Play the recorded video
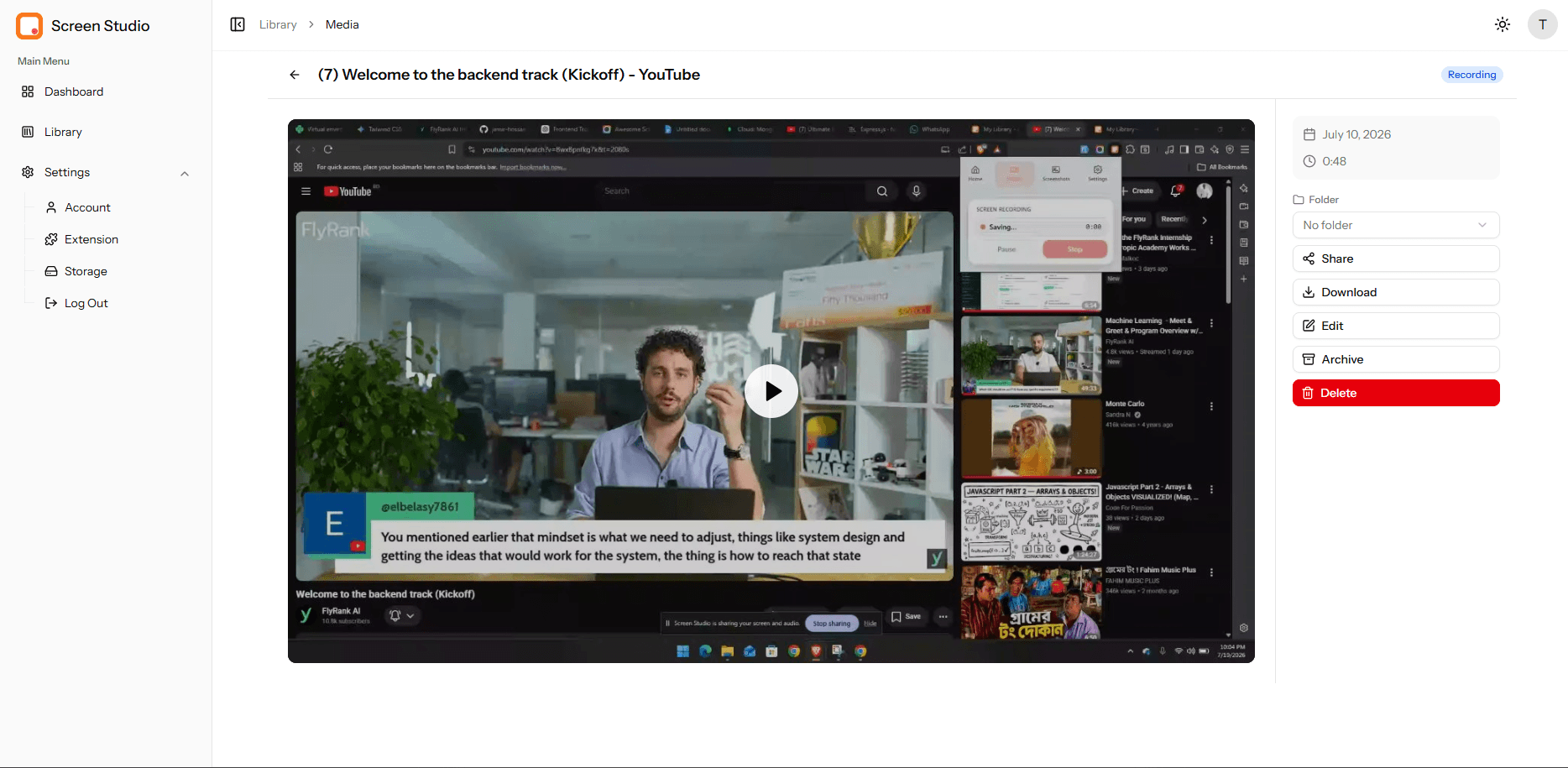This screenshot has height=768, width=1568. [x=771, y=391]
